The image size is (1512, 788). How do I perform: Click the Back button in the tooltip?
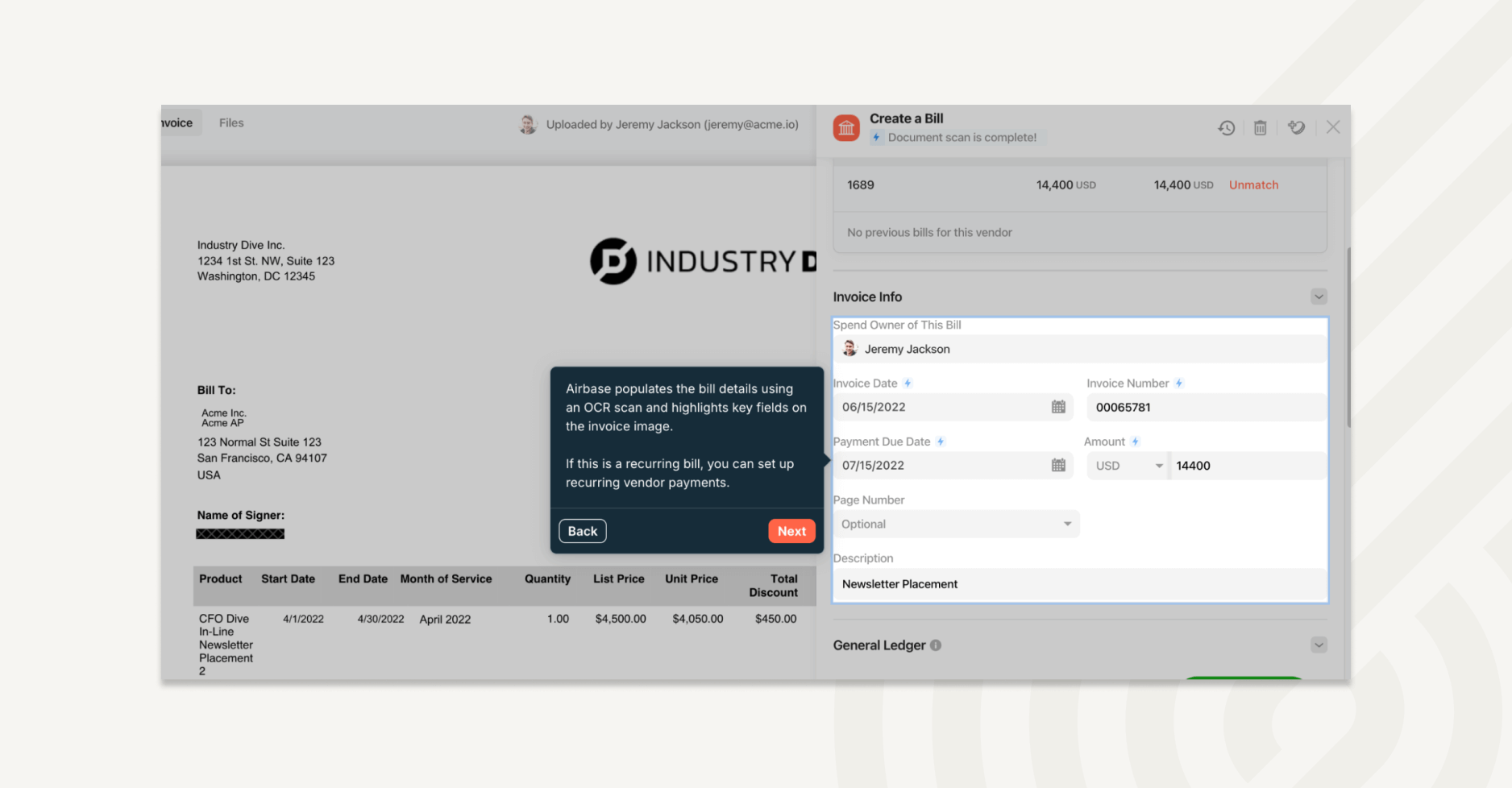583,531
